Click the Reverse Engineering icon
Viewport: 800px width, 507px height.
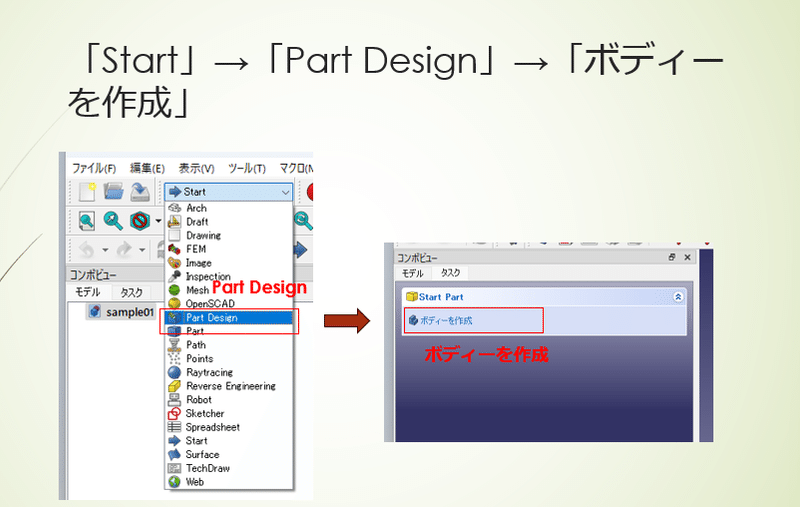[x=174, y=386]
